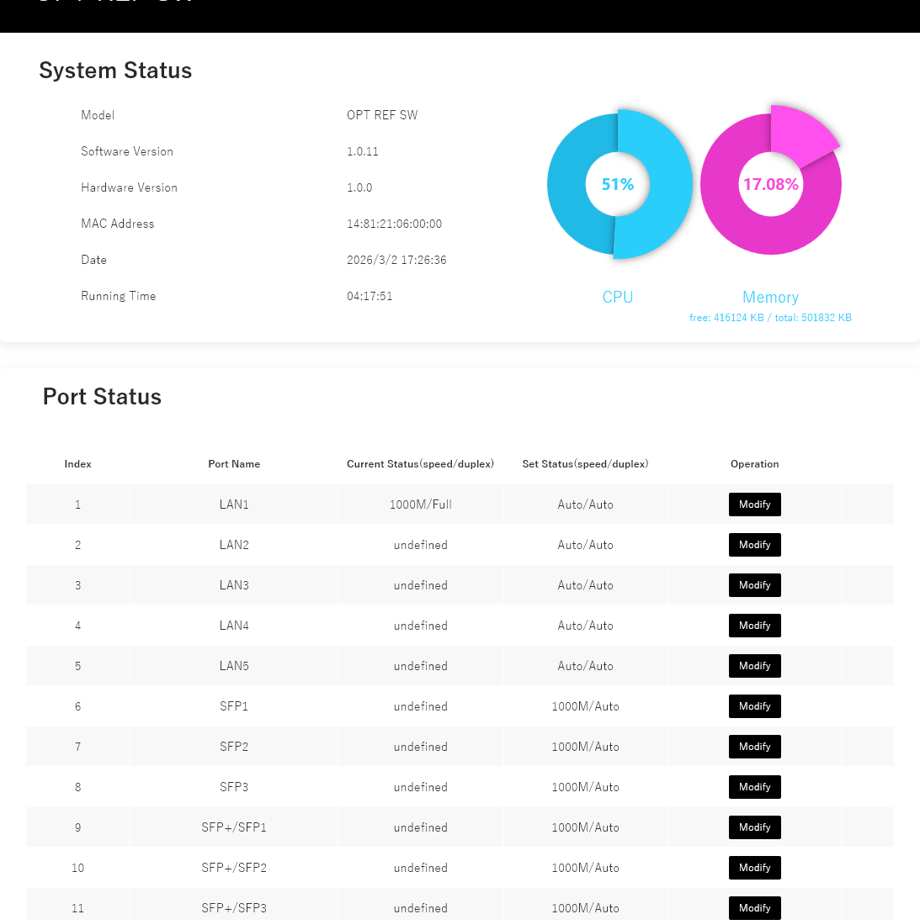Click the Memory free/total text
The width and height of the screenshot is (920, 920).
click(x=770, y=317)
